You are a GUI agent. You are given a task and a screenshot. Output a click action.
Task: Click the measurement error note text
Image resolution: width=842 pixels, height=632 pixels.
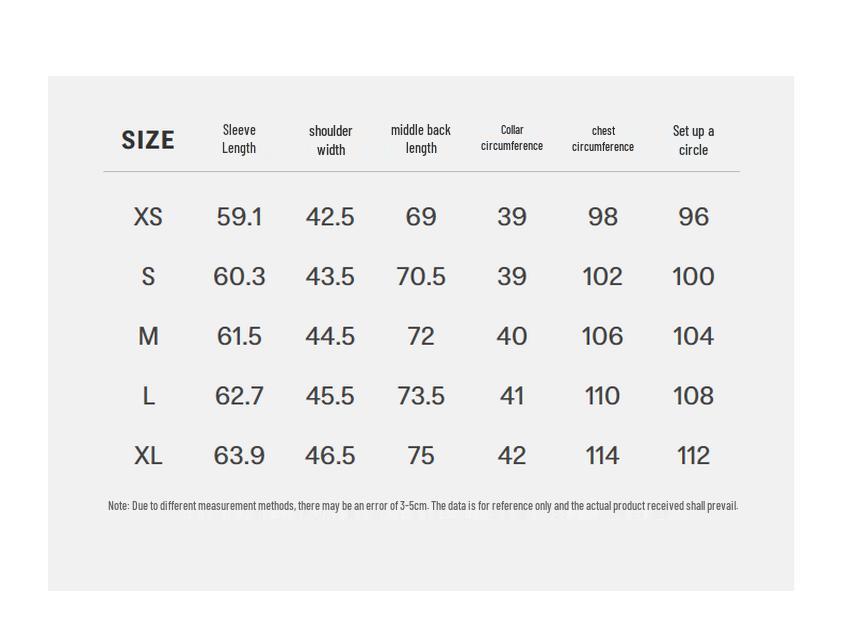422,506
